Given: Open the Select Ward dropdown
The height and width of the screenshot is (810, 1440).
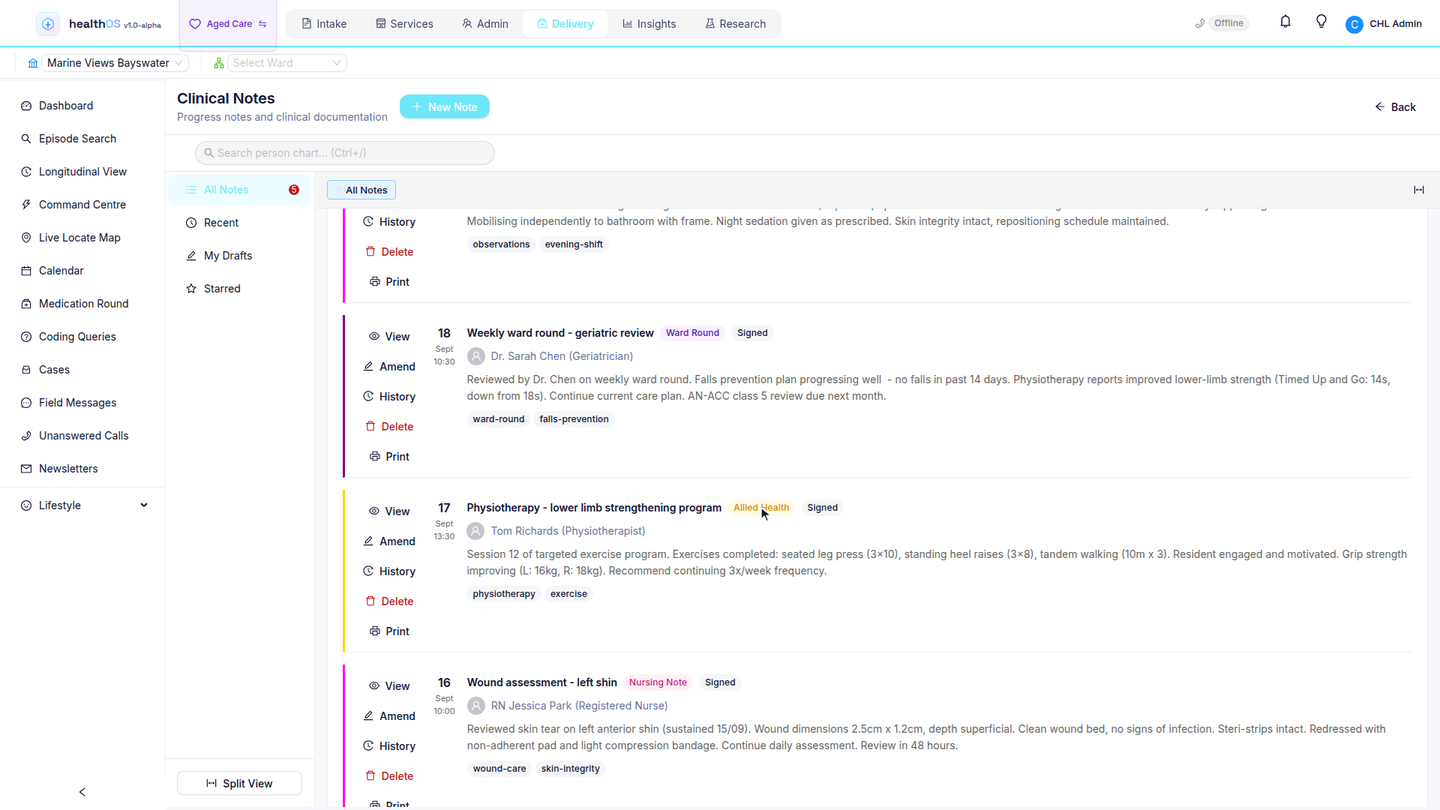Looking at the screenshot, I should [287, 63].
